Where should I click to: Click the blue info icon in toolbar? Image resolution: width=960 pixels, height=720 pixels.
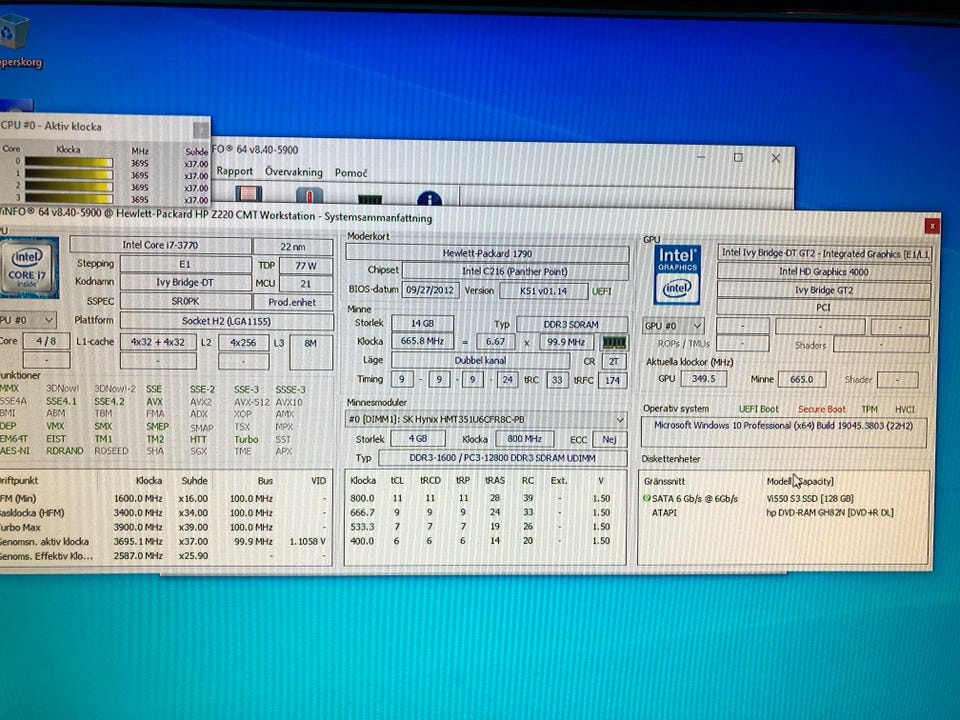click(429, 199)
